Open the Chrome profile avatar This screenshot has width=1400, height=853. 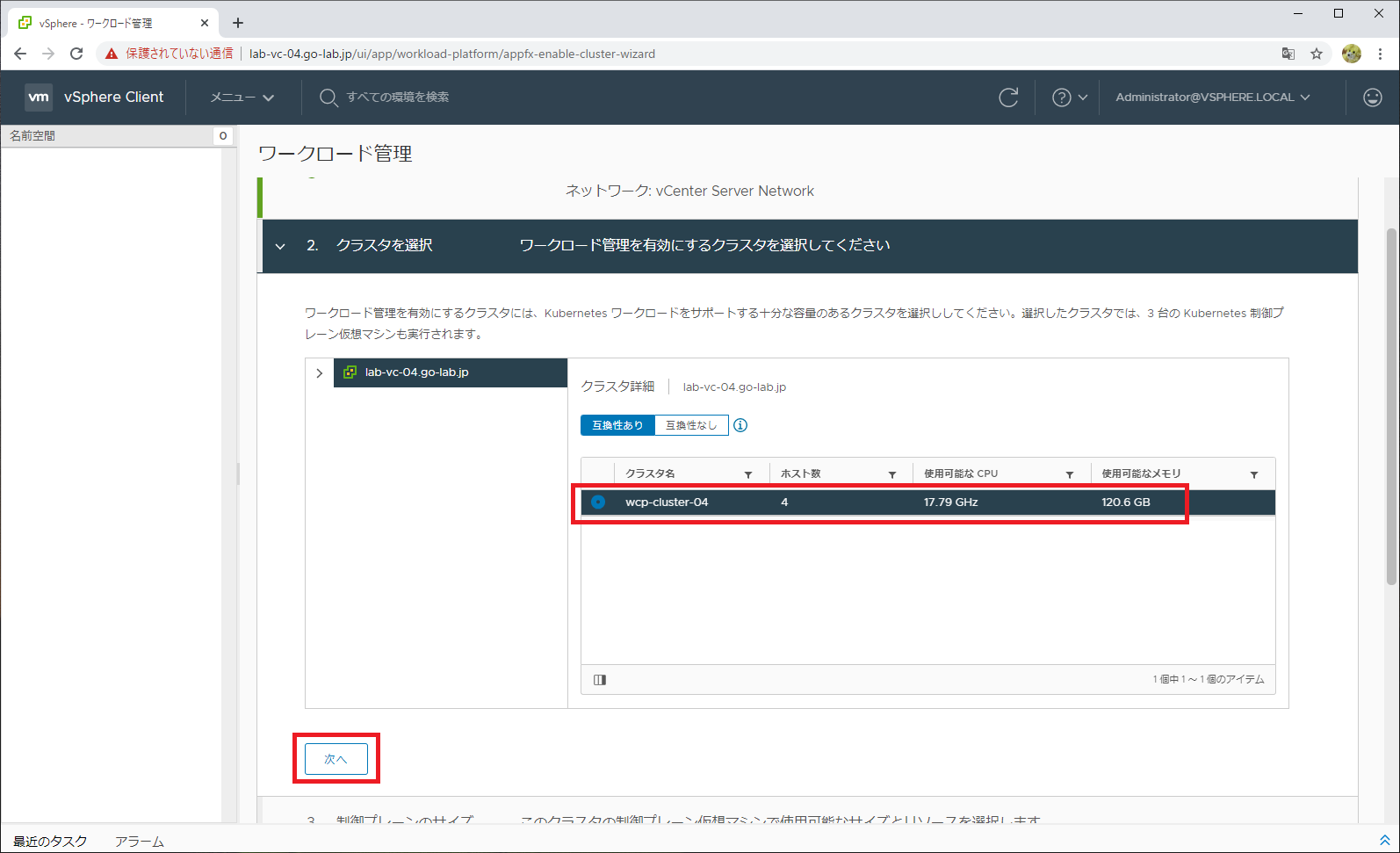[x=1352, y=54]
